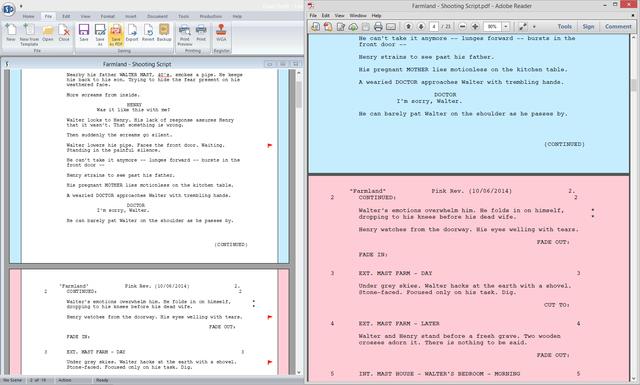Expand the read mode tool dropdown arrow
Image resolution: width=640 pixels, height=385 pixels.
point(534,27)
